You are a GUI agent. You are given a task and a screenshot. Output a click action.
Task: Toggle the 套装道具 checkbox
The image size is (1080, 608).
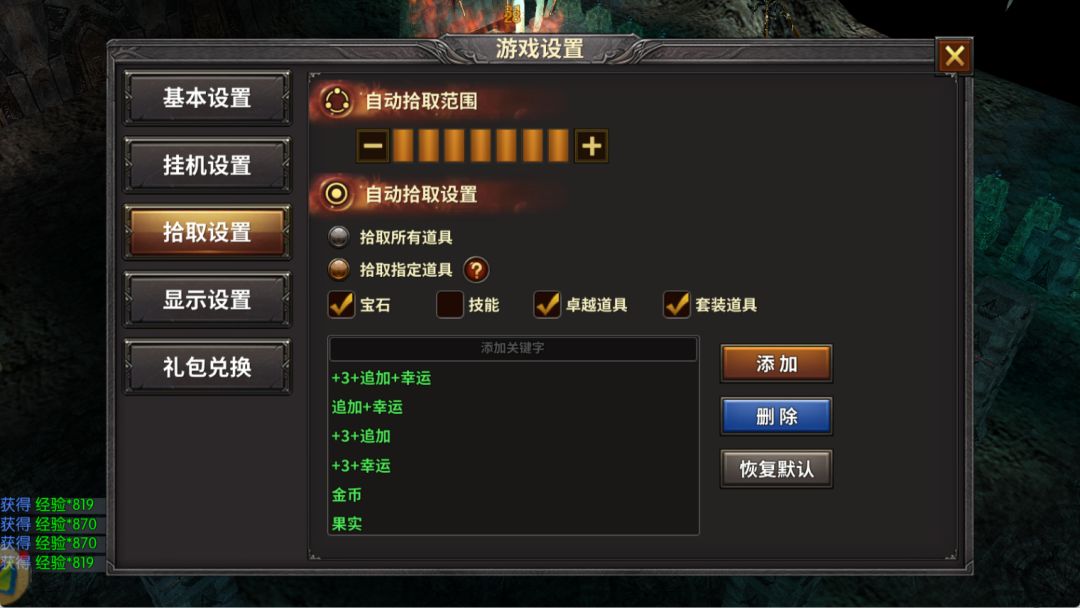676,304
